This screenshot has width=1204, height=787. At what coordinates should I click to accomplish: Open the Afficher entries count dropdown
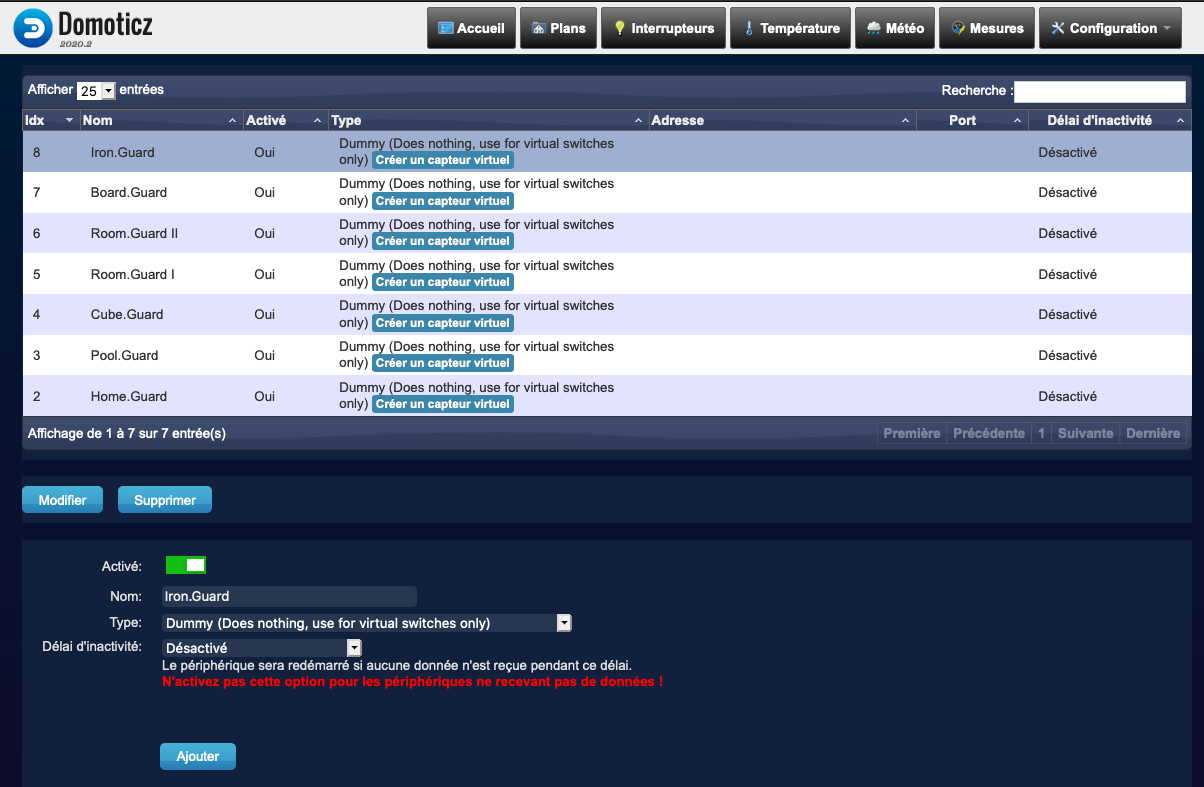pyautogui.click(x=96, y=91)
